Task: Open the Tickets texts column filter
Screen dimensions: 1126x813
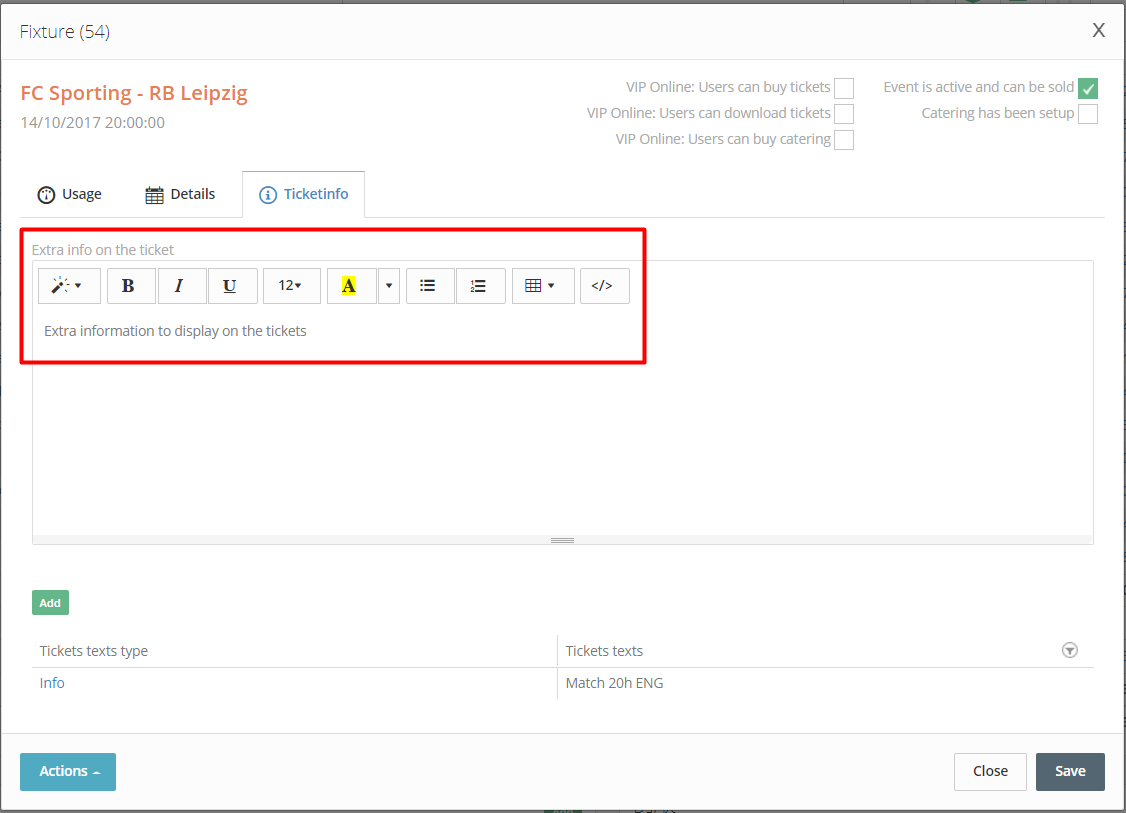Action: coord(1070,651)
